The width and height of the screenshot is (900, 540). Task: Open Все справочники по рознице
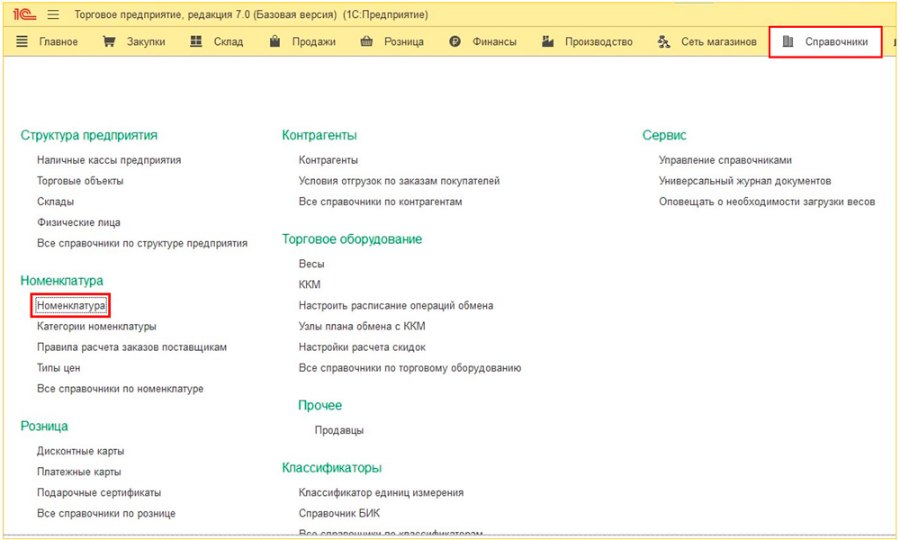coord(106,513)
